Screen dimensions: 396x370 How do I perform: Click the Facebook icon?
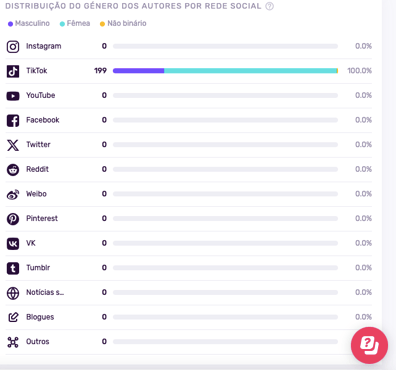[13, 120]
